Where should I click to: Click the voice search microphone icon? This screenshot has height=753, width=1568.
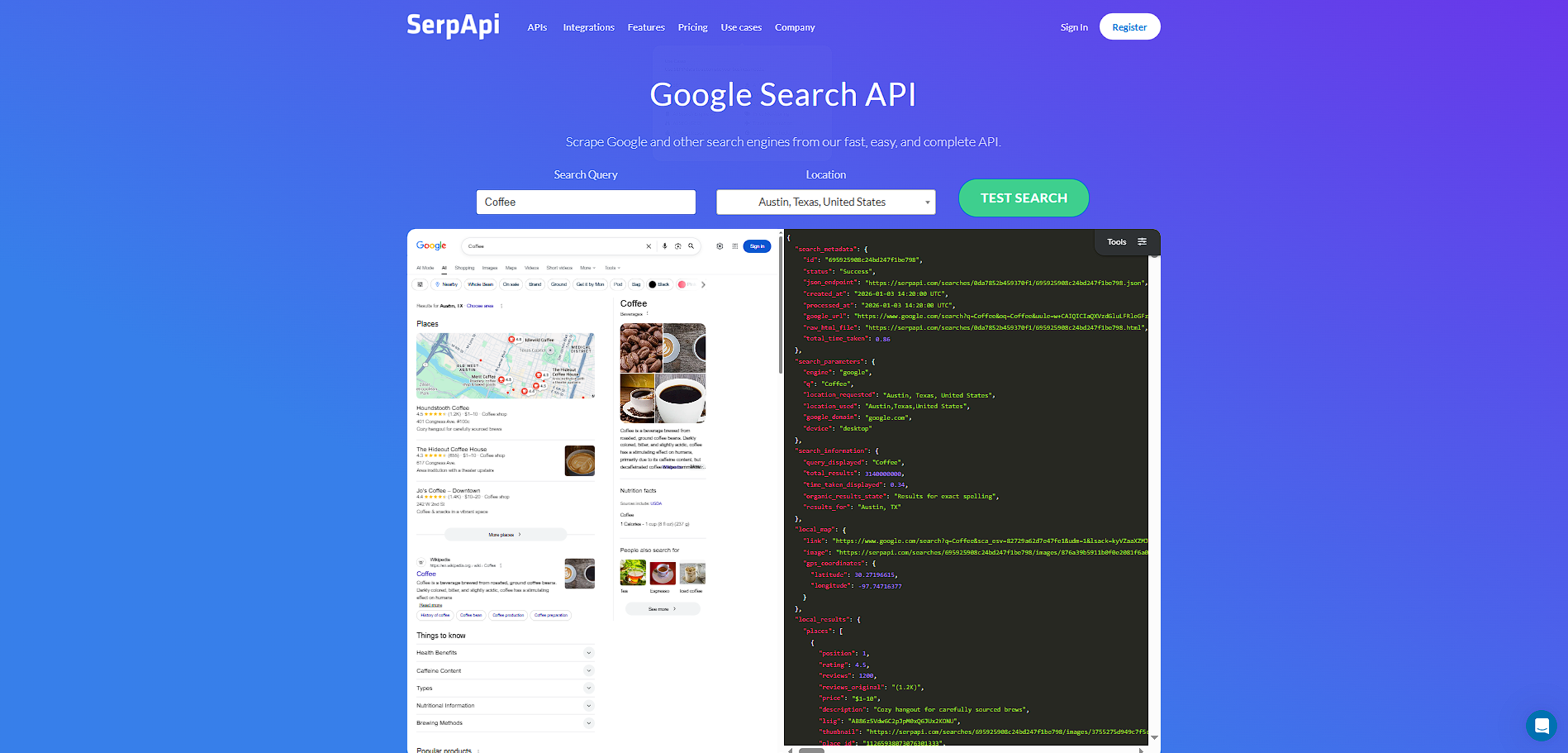coord(664,246)
